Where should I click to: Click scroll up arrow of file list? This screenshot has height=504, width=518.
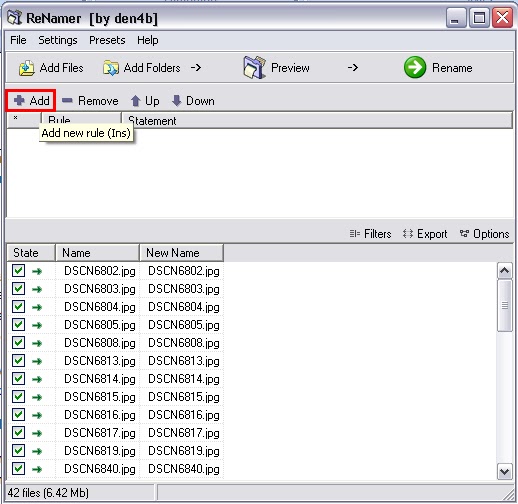coord(504,270)
